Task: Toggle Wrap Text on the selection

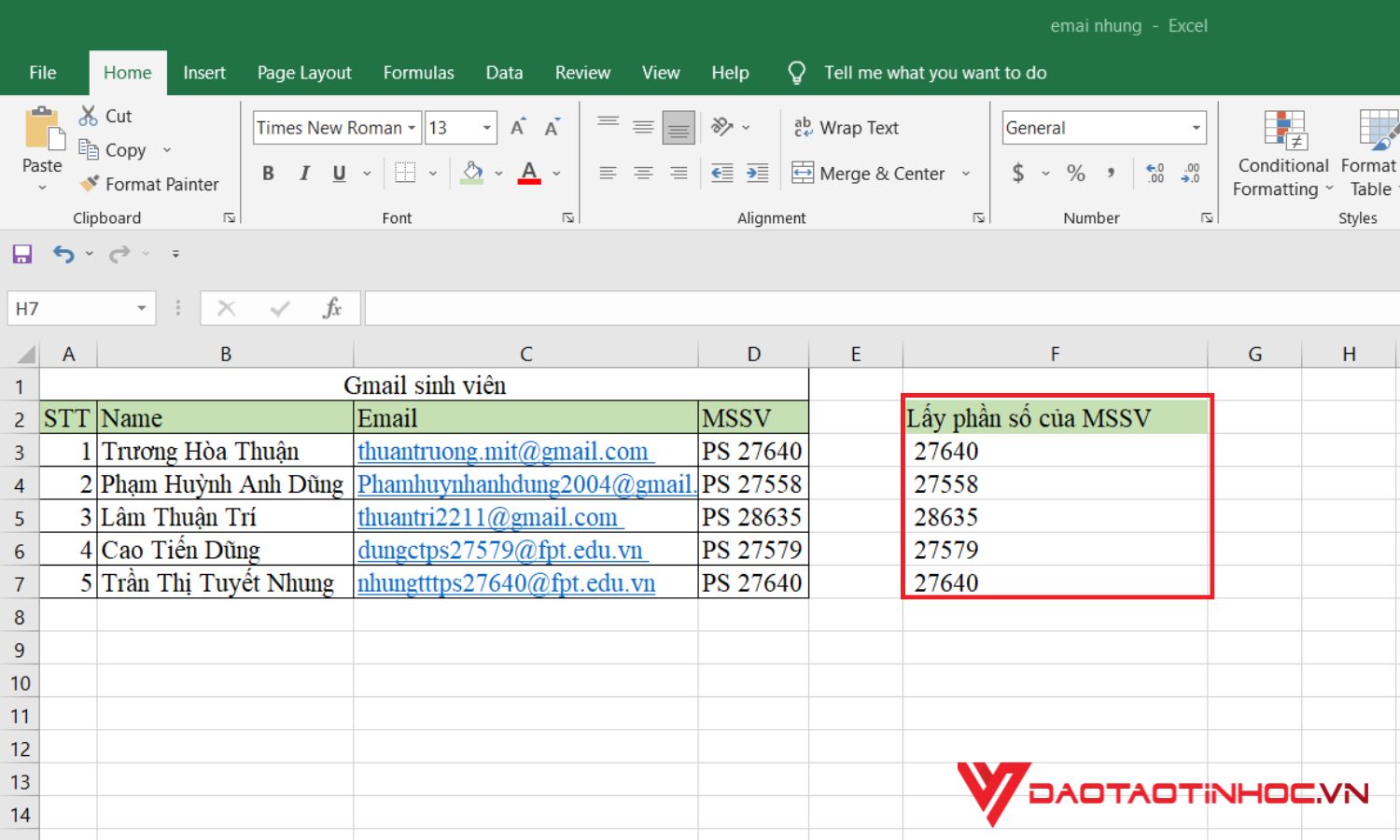Action: 845,127
